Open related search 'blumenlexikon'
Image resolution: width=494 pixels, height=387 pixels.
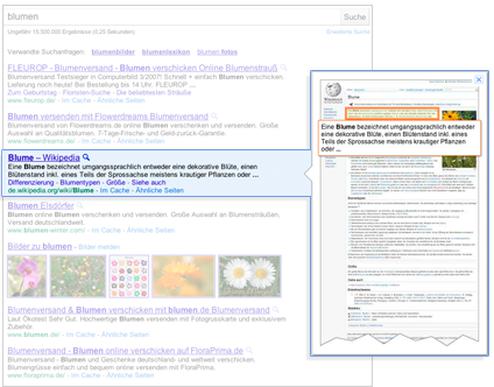coord(166,52)
